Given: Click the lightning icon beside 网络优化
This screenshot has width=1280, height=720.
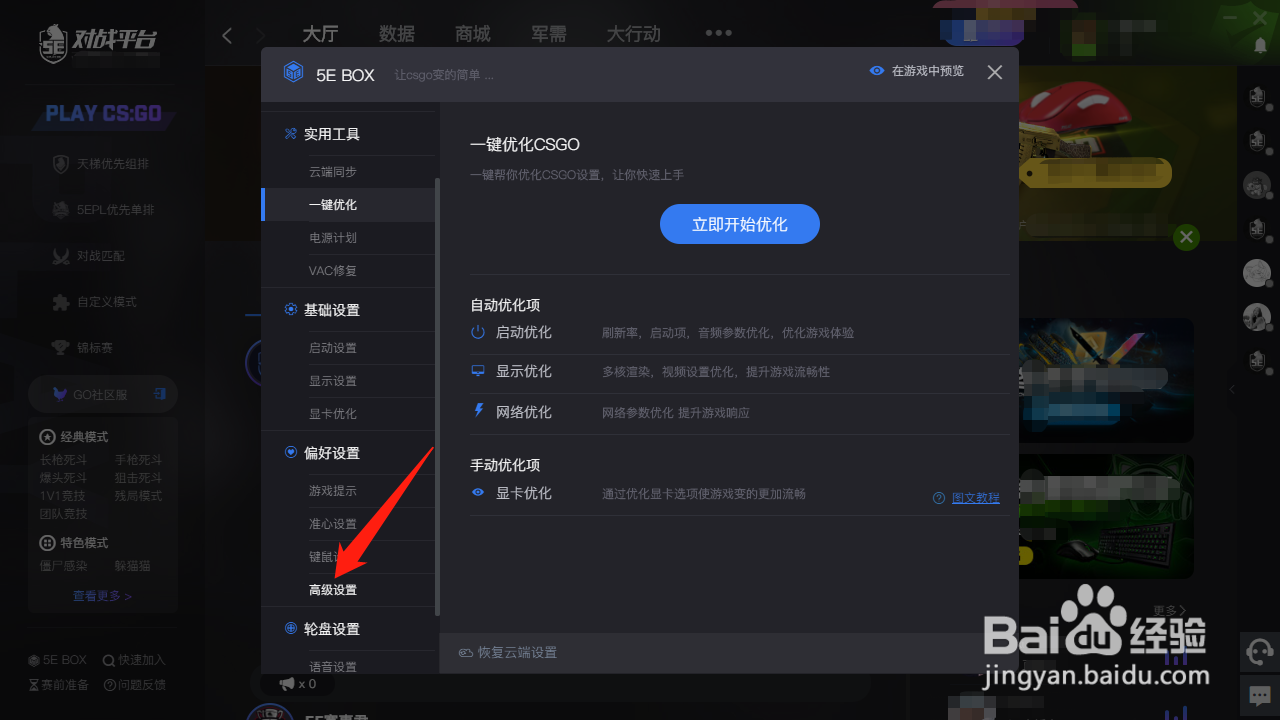Looking at the screenshot, I should coord(478,411).
